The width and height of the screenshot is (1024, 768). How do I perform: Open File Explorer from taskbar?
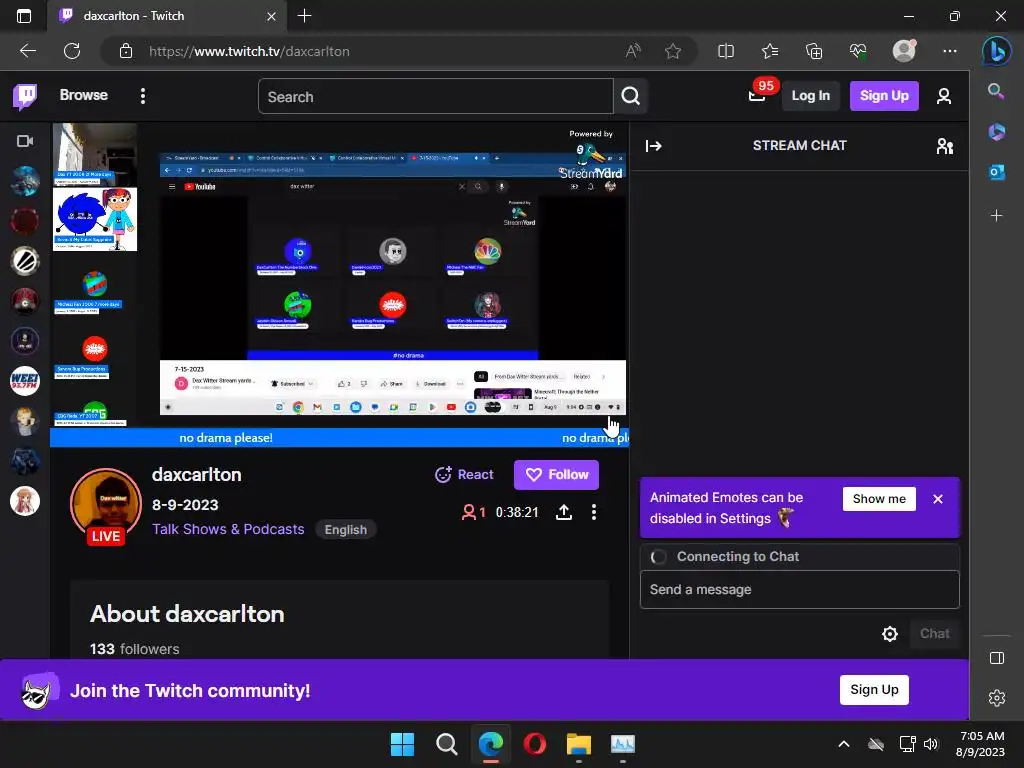tap(579, 744)
